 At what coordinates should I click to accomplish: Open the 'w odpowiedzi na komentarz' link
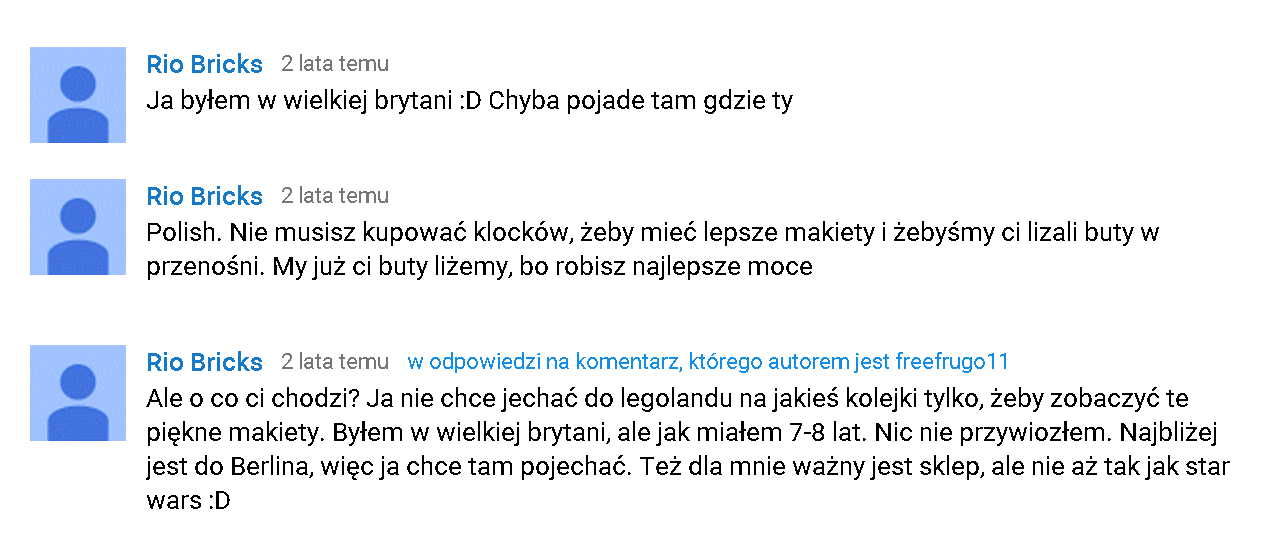pyautogui.click(x=648, y=362)
